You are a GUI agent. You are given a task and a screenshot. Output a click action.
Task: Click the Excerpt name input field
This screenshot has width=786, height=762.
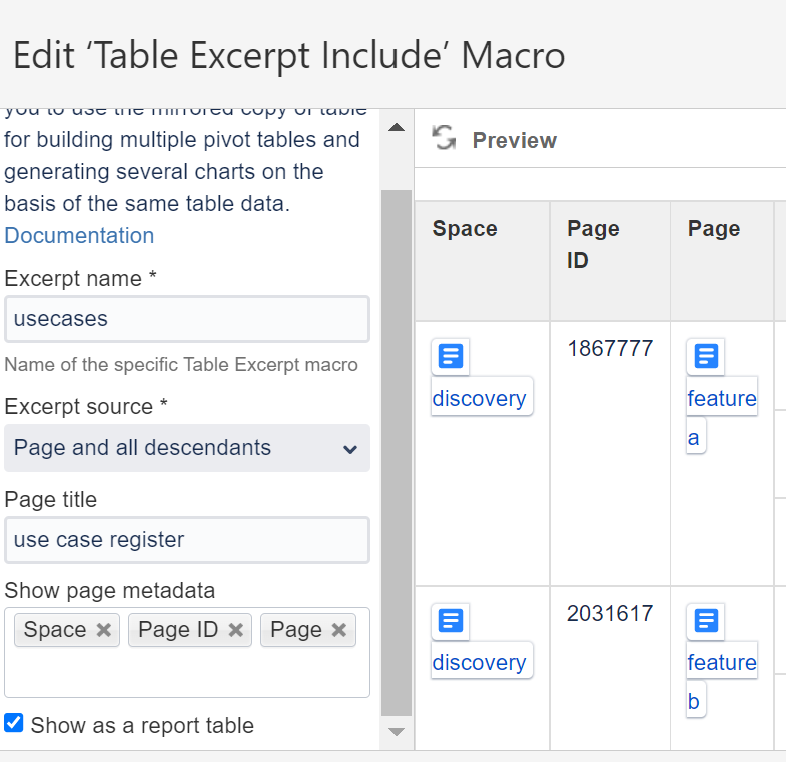(187, 319)
